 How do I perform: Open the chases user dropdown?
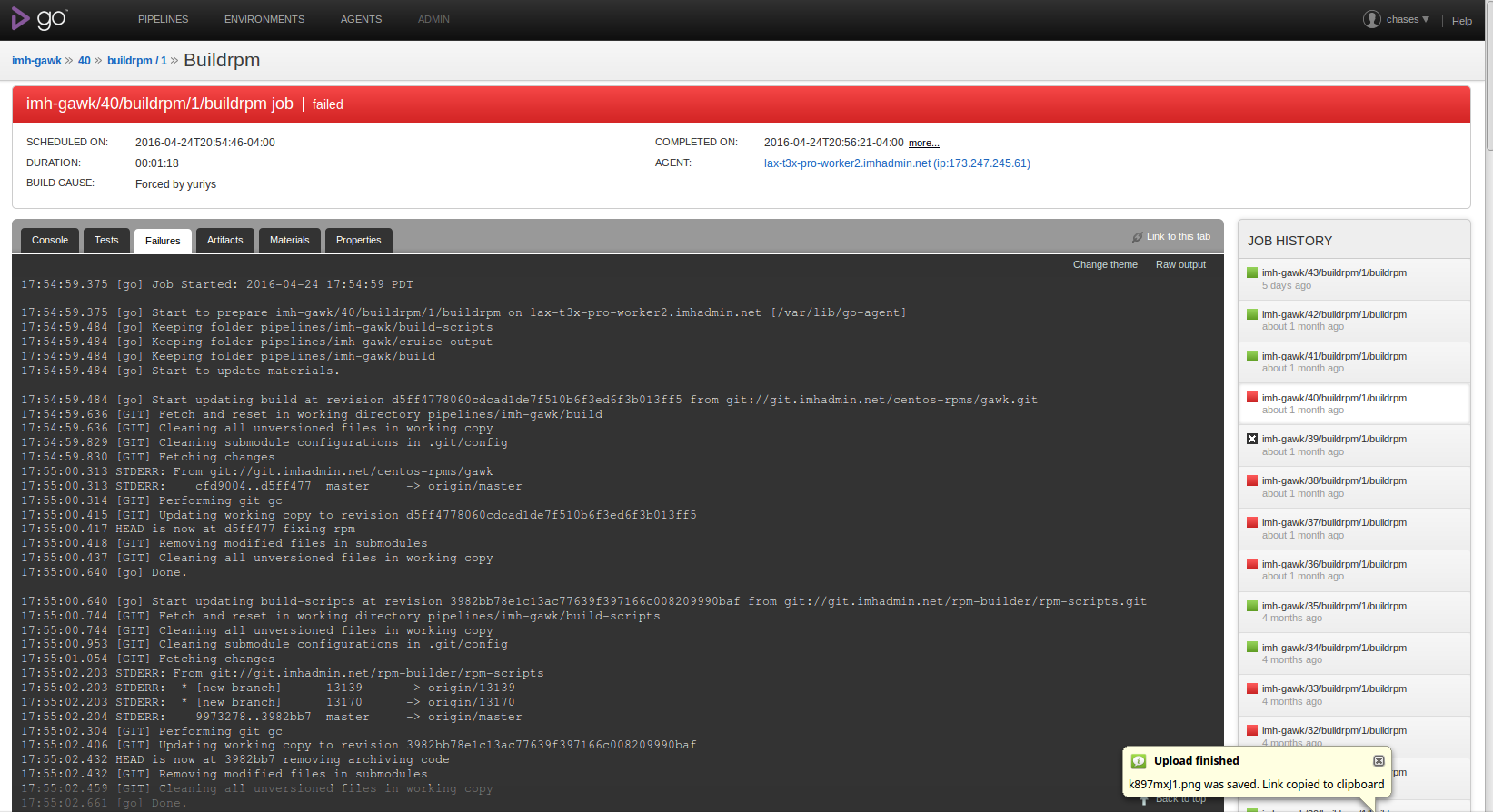(1407, 19)
